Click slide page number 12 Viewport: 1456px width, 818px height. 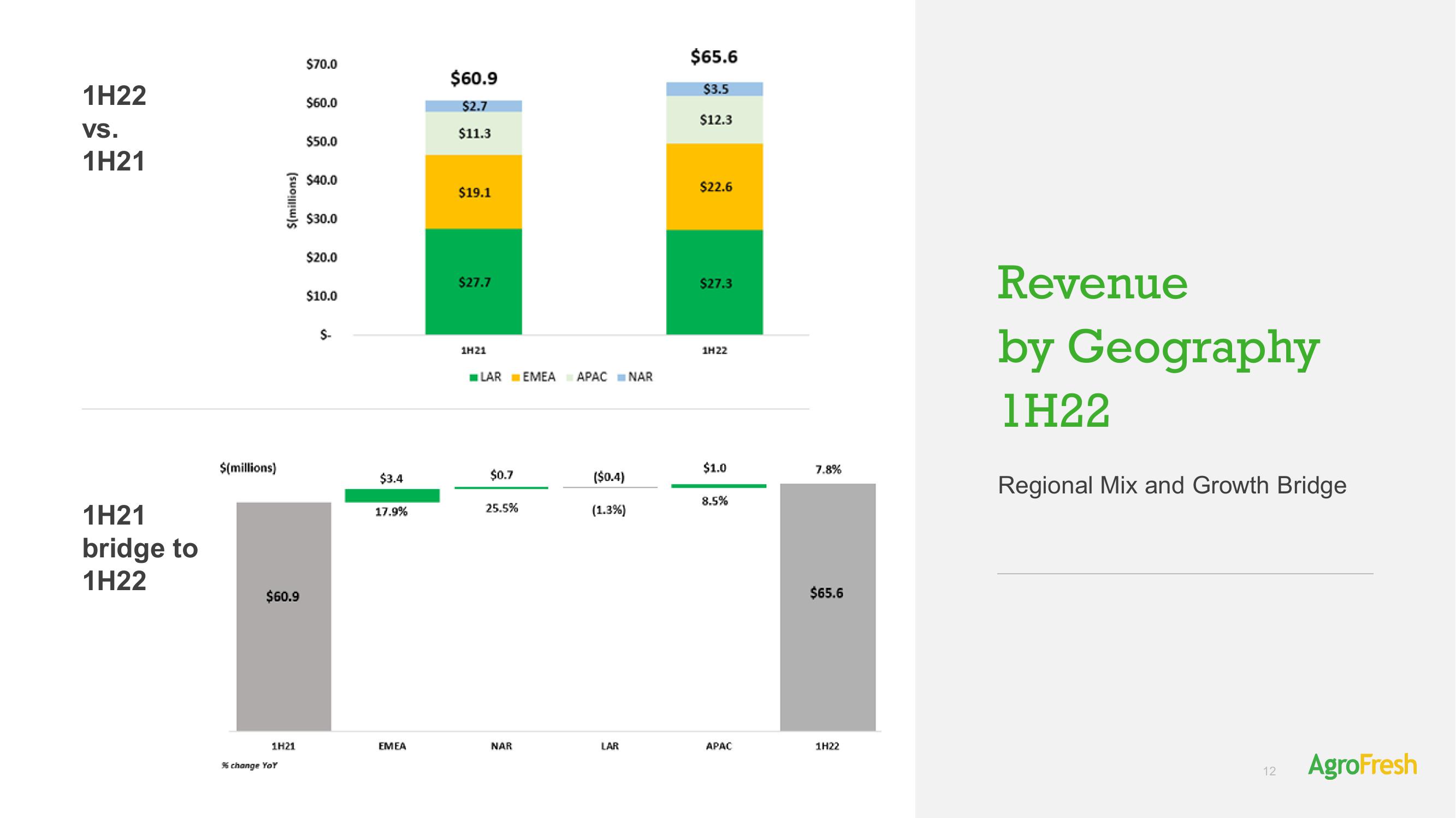pyautogui.click(x=1269, y=771)
